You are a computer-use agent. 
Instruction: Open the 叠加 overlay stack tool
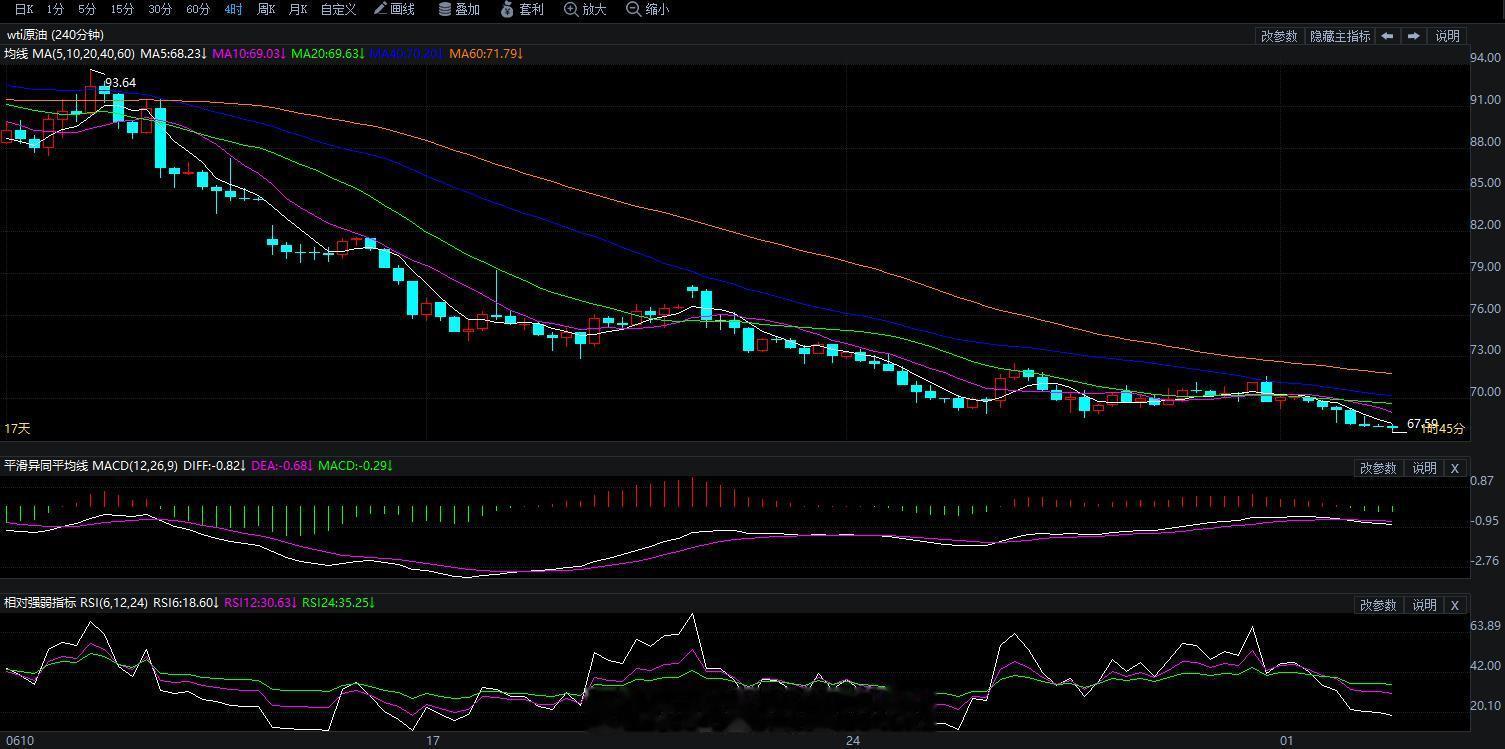coord(459,9)
